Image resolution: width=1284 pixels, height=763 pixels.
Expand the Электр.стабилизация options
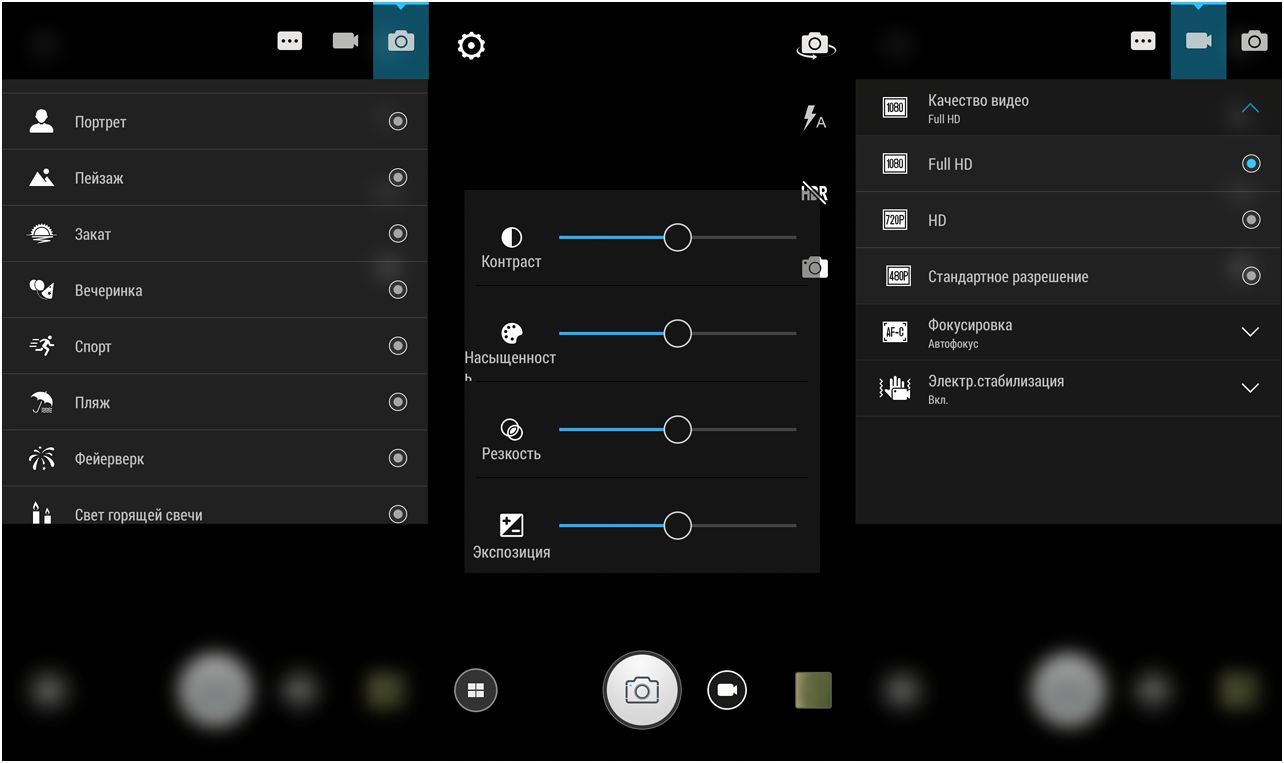point(1250,388)
